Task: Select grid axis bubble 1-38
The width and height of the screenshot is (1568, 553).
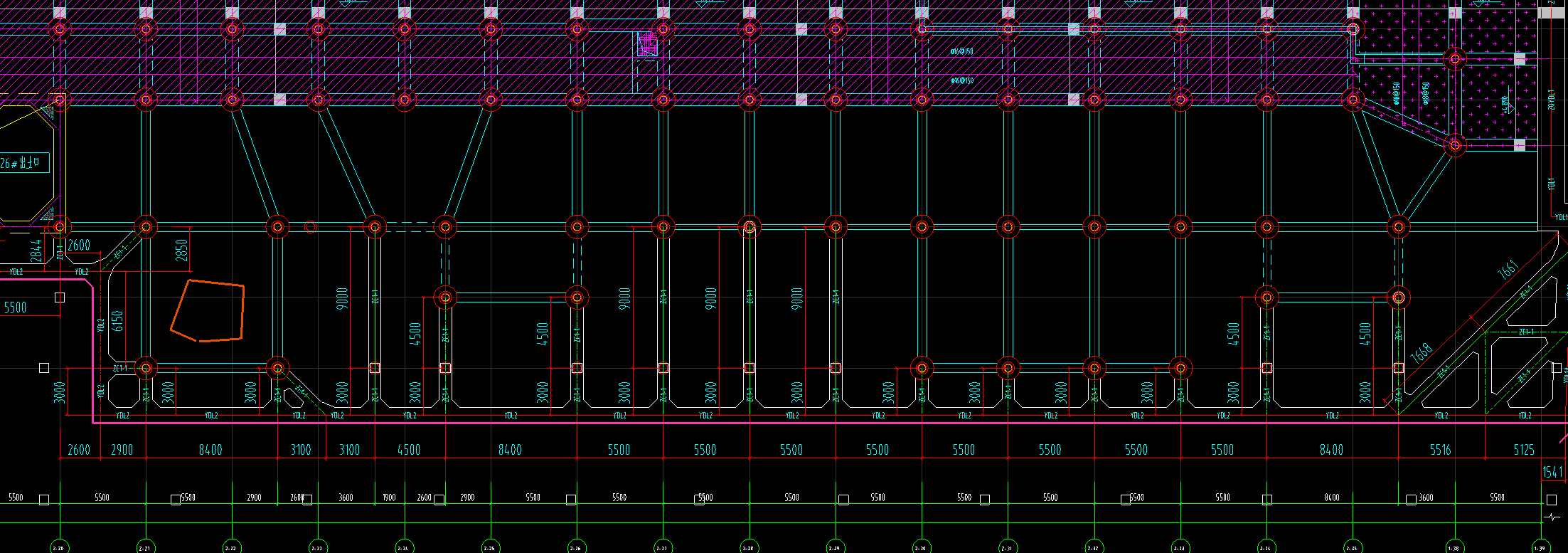Action: click(1454, 547)
